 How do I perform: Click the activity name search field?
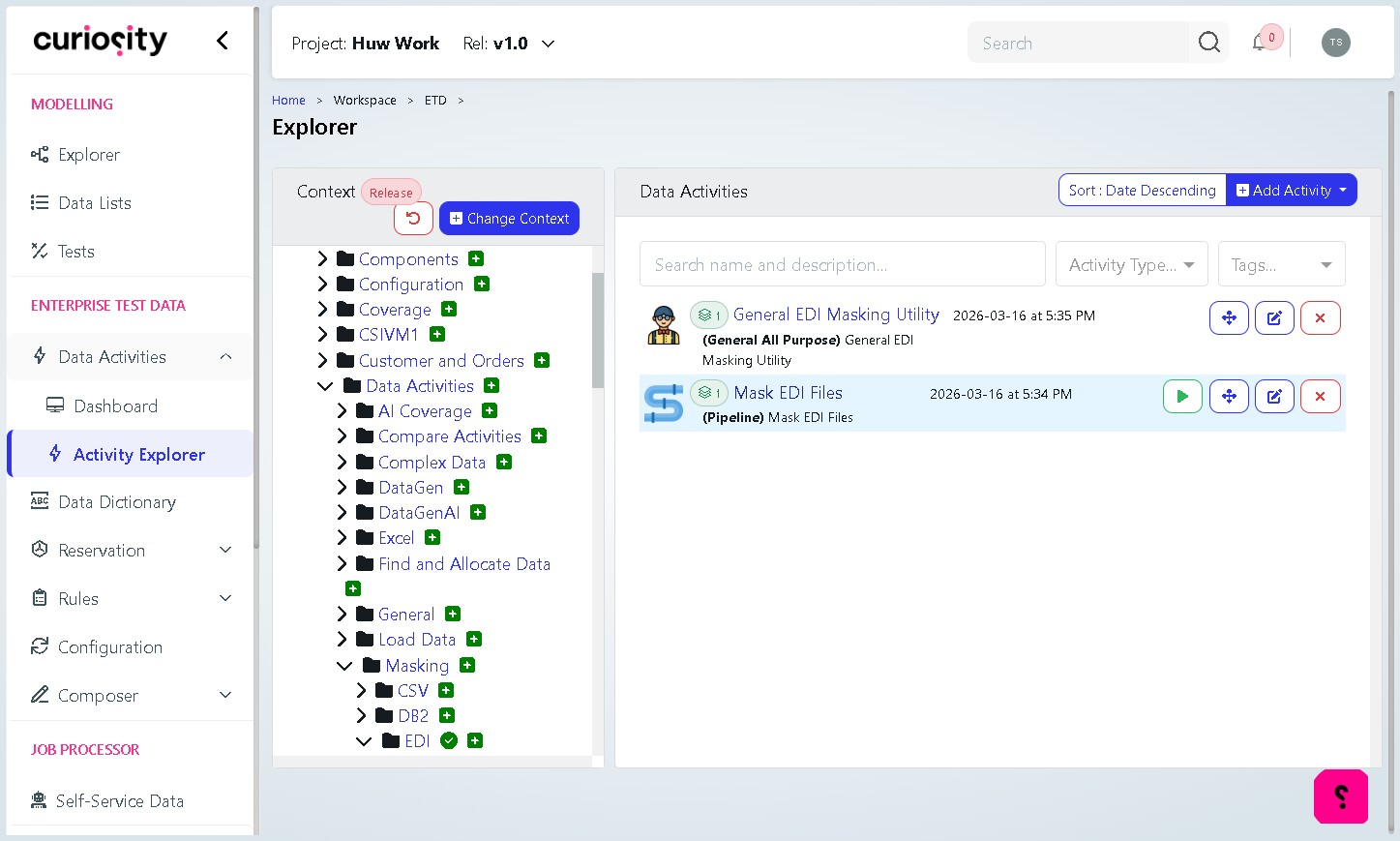click(842, 264)
